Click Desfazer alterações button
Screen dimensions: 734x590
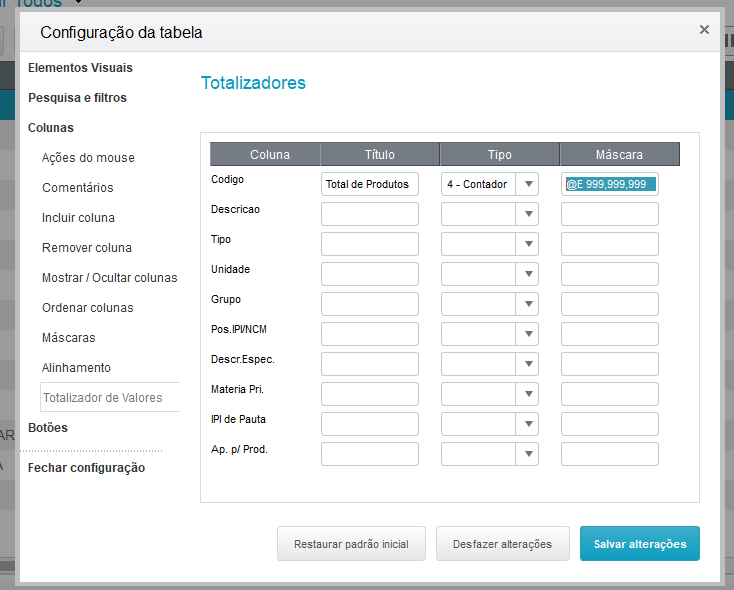pos(503,544)
